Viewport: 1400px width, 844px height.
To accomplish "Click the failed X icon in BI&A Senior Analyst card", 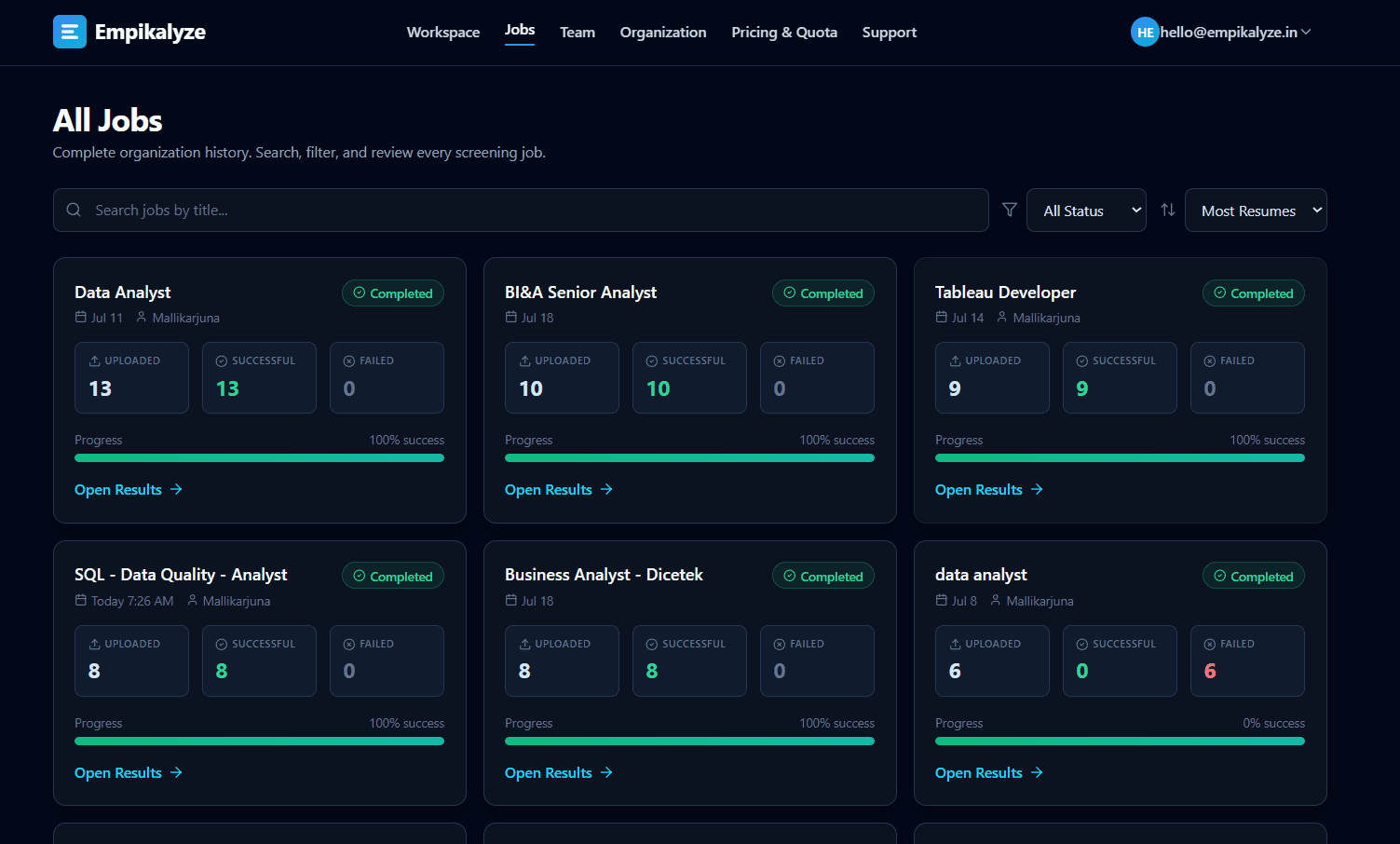I will [780, 361].
